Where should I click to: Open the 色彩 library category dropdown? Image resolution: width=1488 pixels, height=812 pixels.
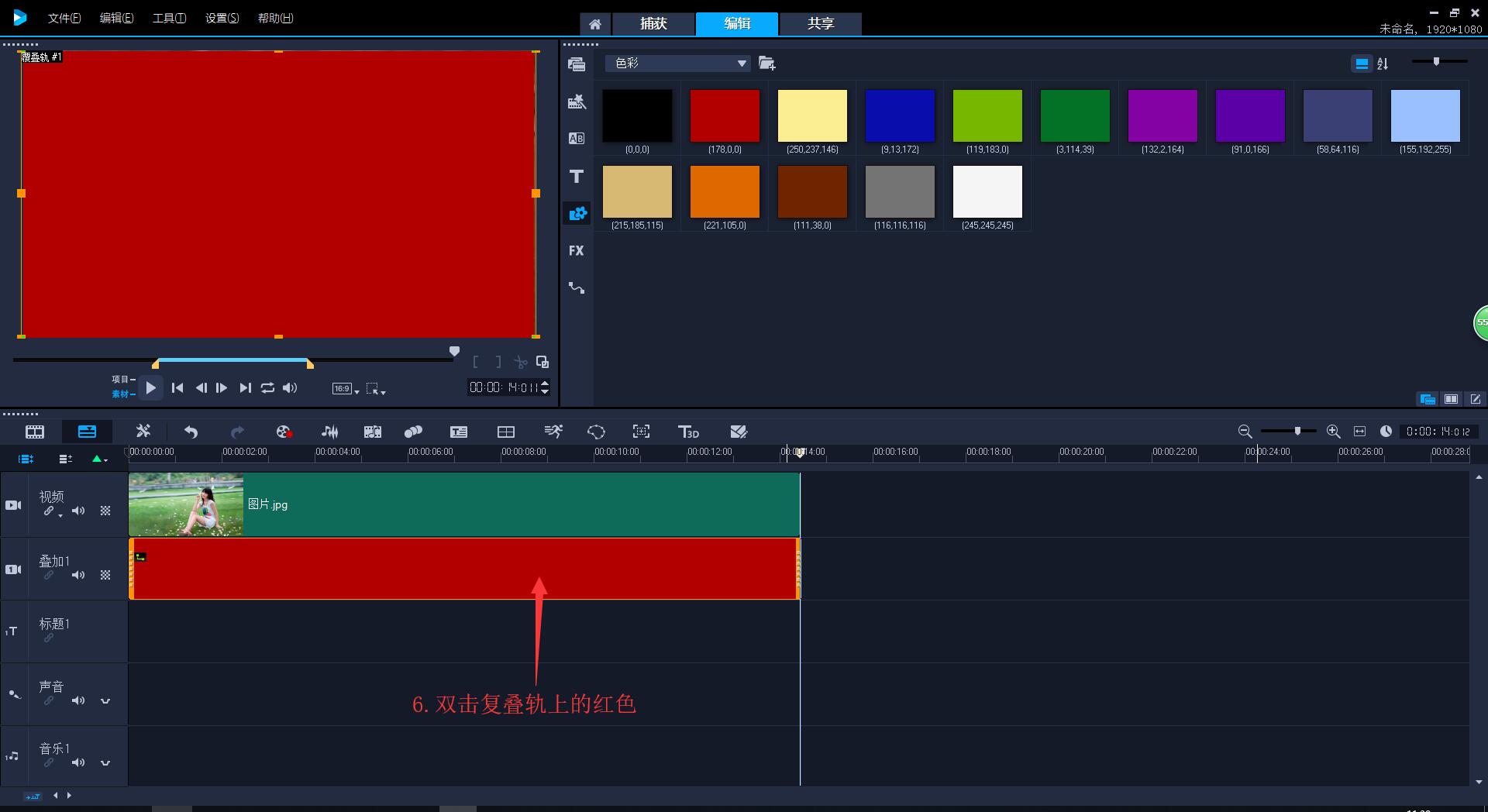(678, 63)
